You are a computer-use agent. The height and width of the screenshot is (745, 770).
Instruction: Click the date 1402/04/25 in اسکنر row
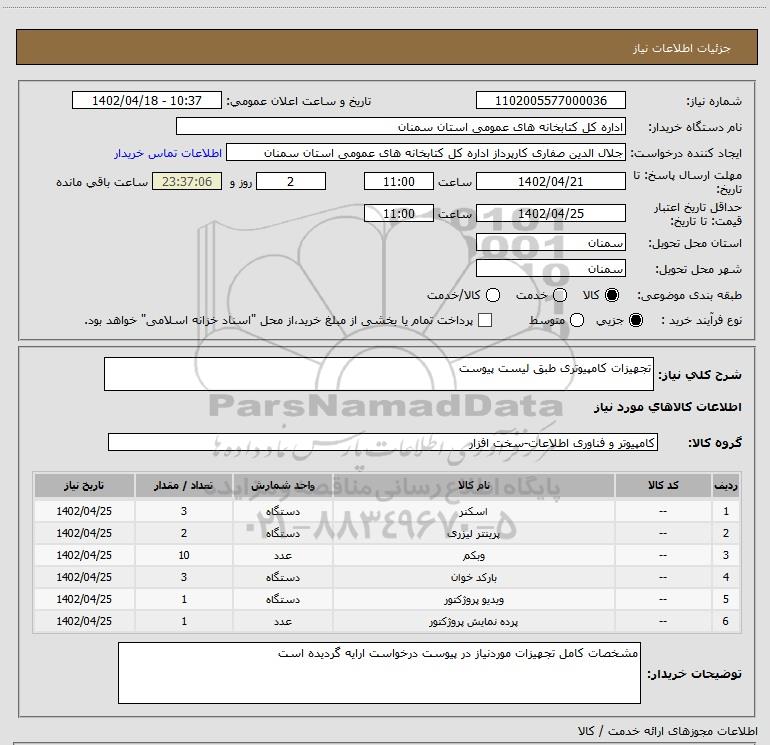pos(84,511)
